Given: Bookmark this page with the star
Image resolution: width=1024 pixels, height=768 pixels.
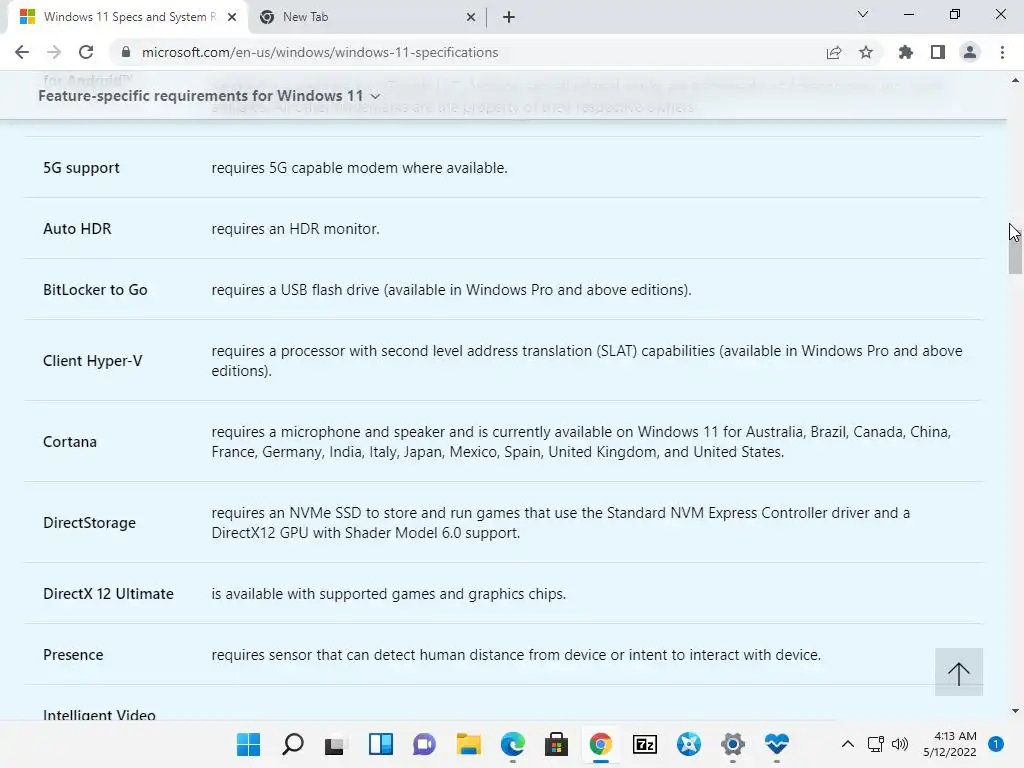Looking at the screenshot, I should tap(866, 52).
